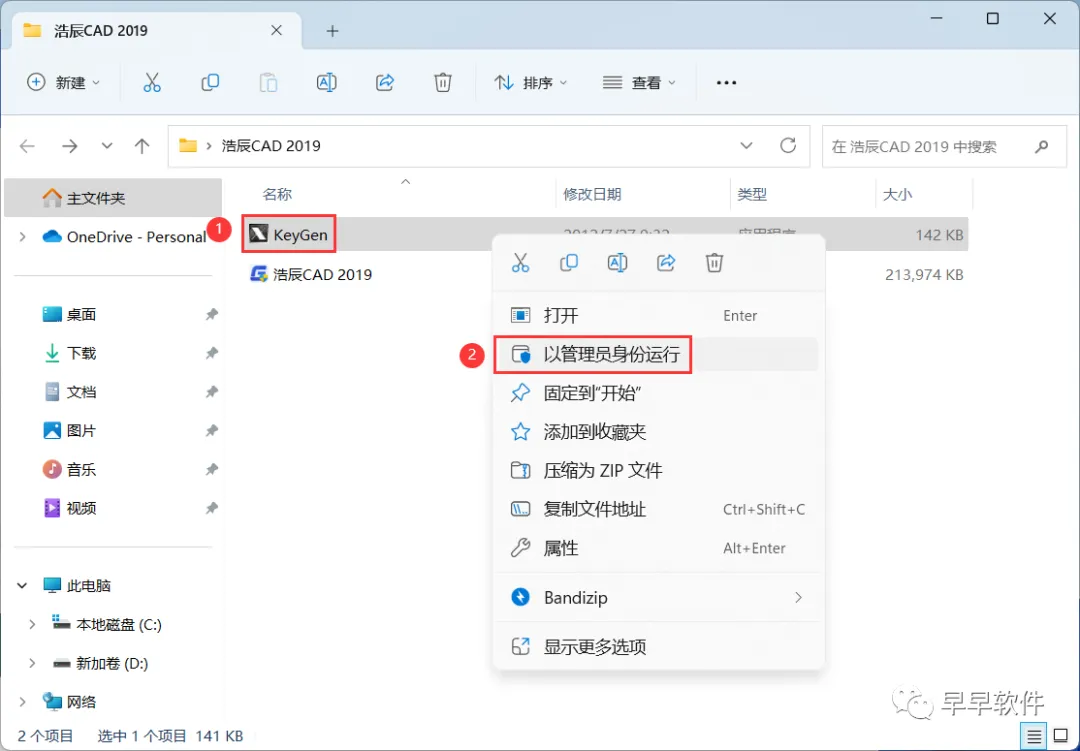Click the Copy icon in the toolbar
This screenshot has height=751, width=1080.
[210, 83]
